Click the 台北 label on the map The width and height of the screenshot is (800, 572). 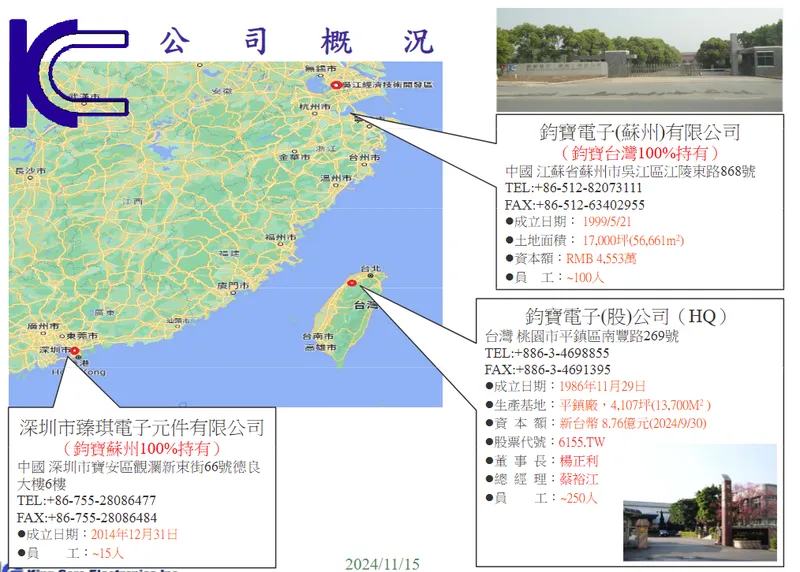[370, 269]
